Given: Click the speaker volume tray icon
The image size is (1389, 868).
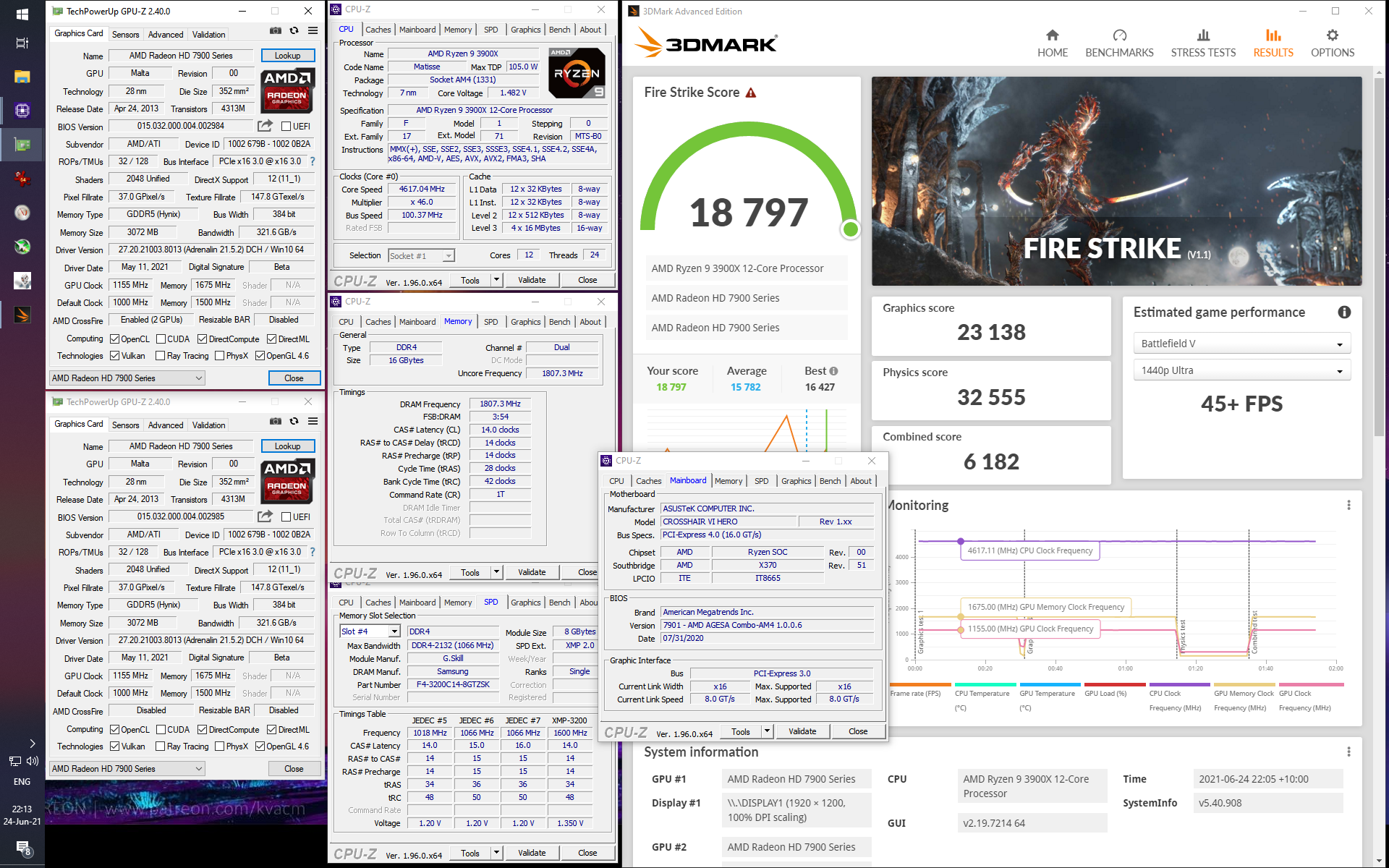Looking at the screenshot, I should tap(33, 761).
